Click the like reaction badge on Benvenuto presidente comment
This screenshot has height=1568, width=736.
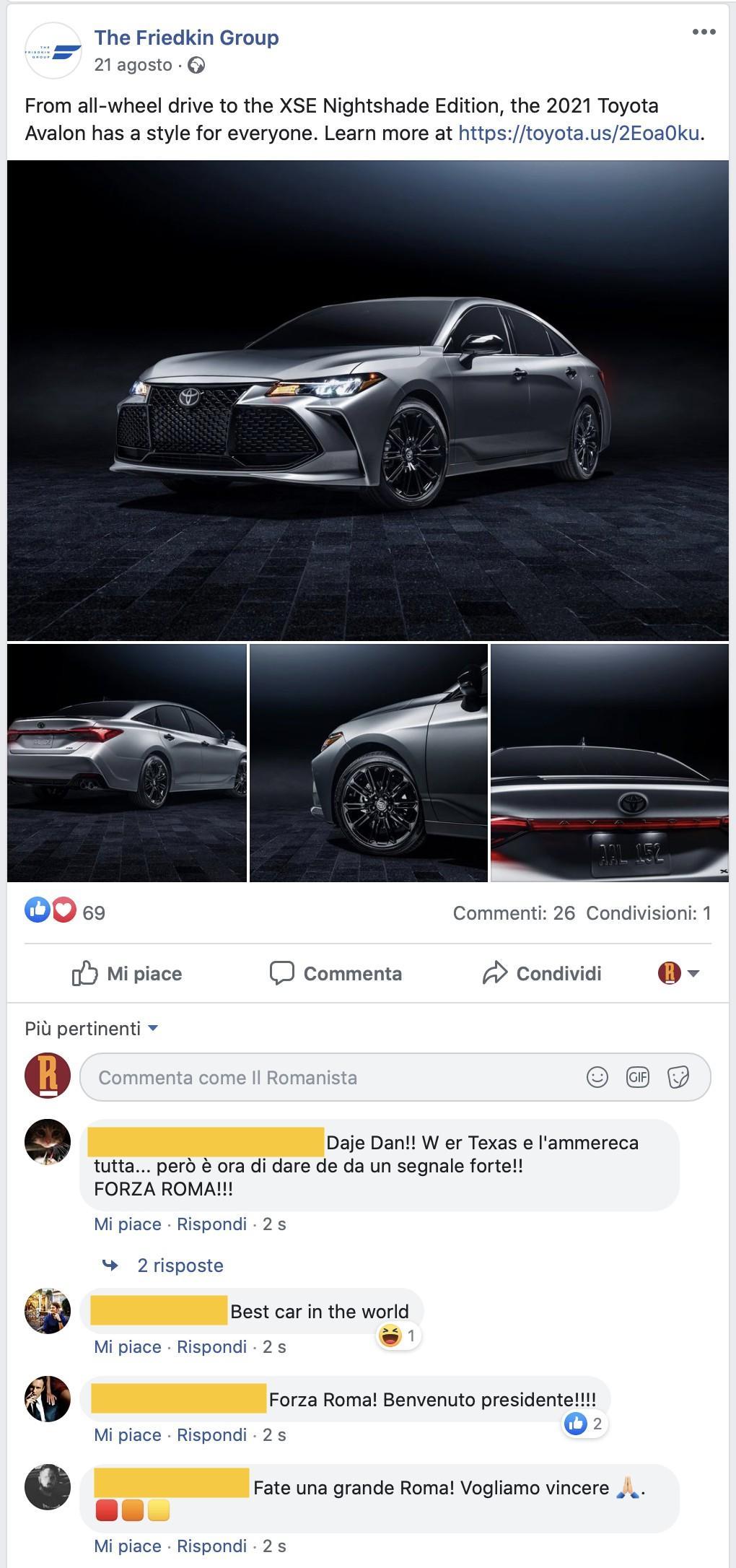pos(575,1424)
